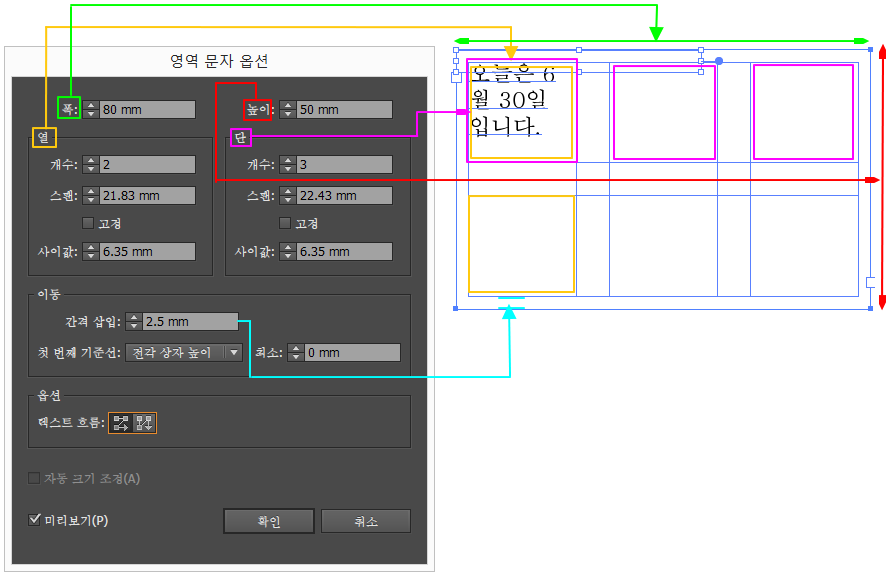
Task: Click the 확인 button
Action: click(269, 522)
